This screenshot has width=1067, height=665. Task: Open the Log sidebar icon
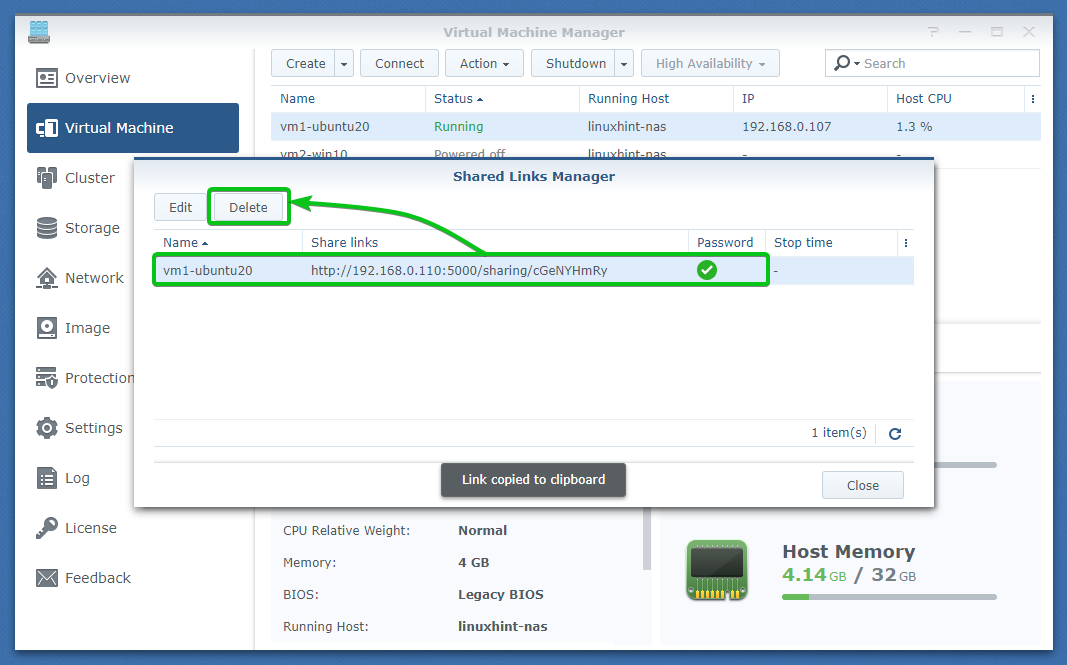[47, 478]
